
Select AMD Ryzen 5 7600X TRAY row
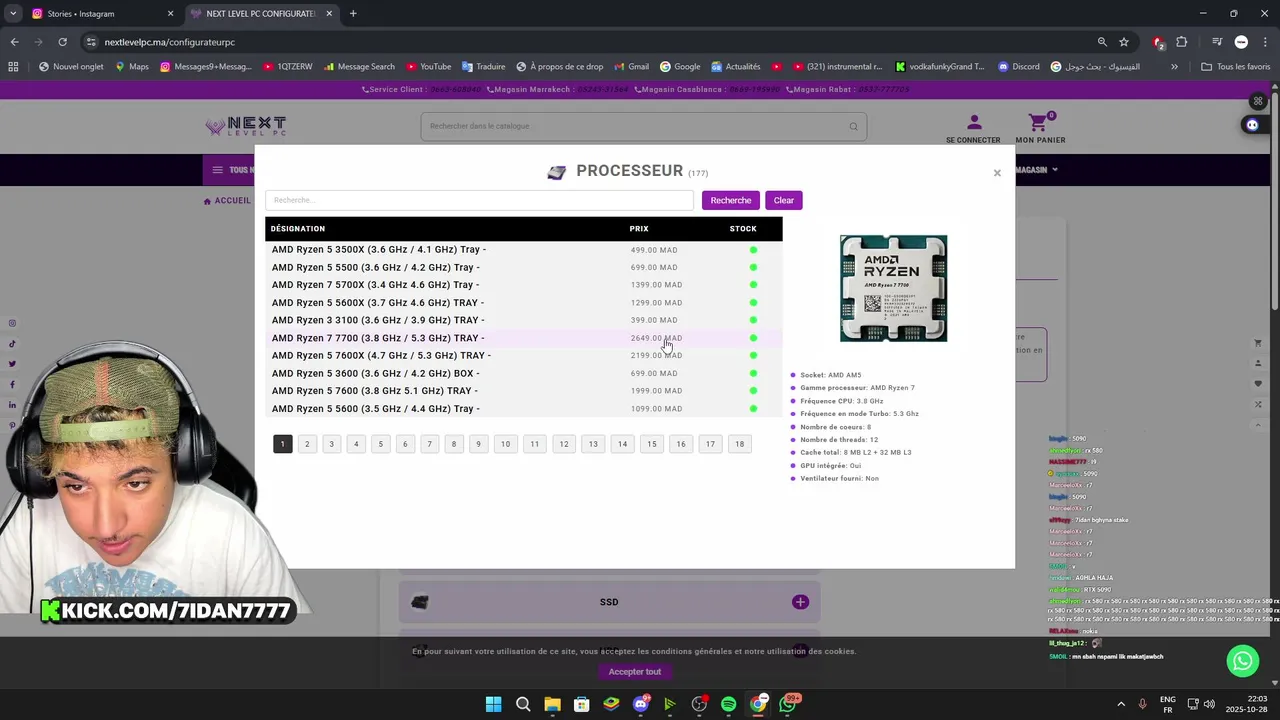523,355
